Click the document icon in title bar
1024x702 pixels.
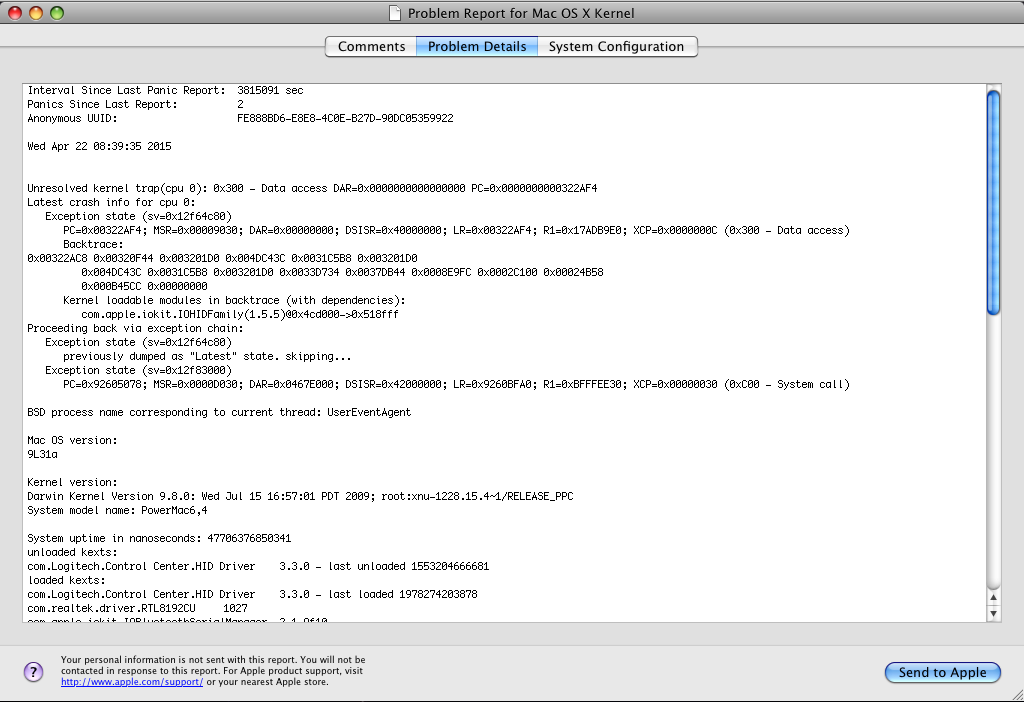pos(394,13)
